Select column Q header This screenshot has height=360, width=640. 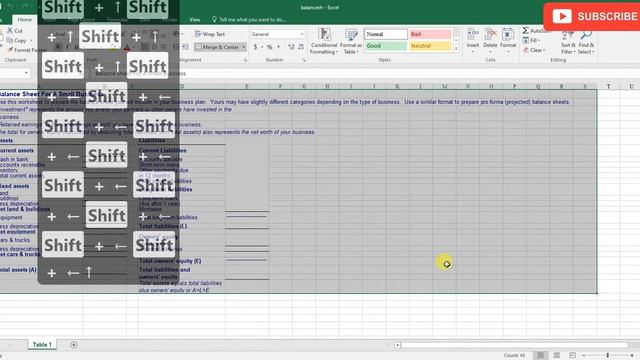[538, 86]
